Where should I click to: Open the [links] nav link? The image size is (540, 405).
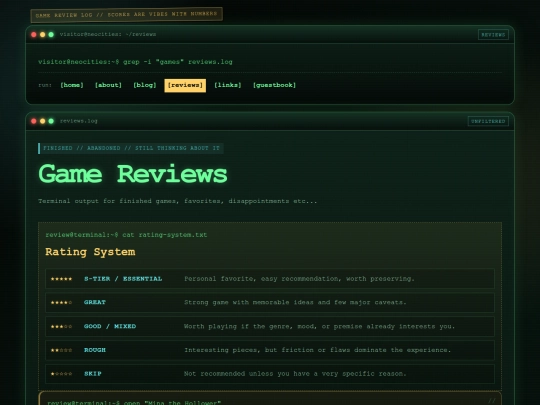(228, 85)
